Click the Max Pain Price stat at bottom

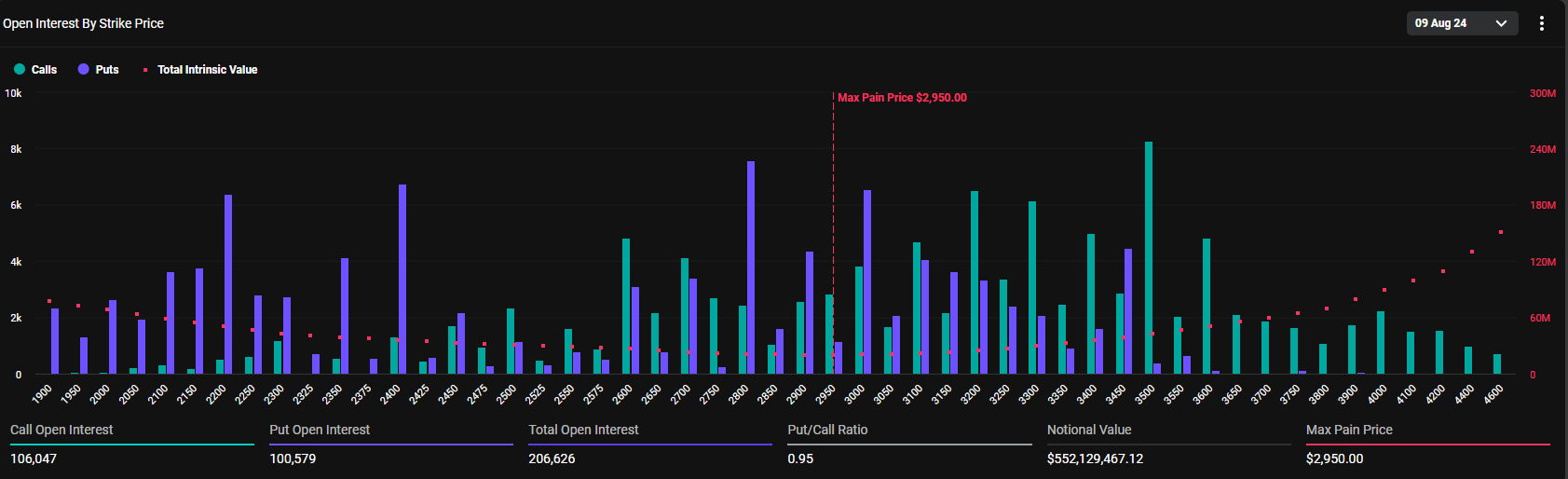point(1427,444)
